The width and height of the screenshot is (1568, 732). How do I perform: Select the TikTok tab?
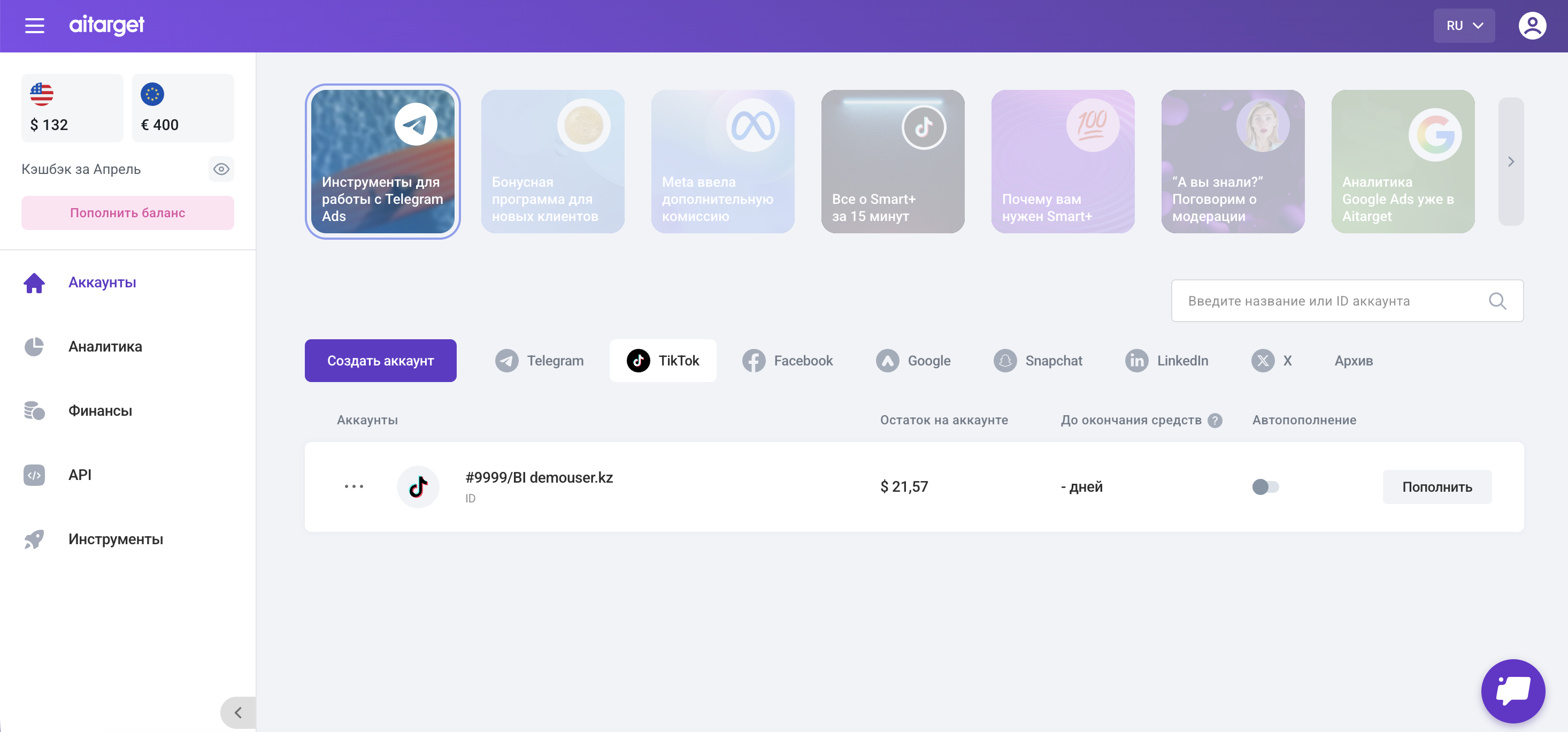click(663, 361)
